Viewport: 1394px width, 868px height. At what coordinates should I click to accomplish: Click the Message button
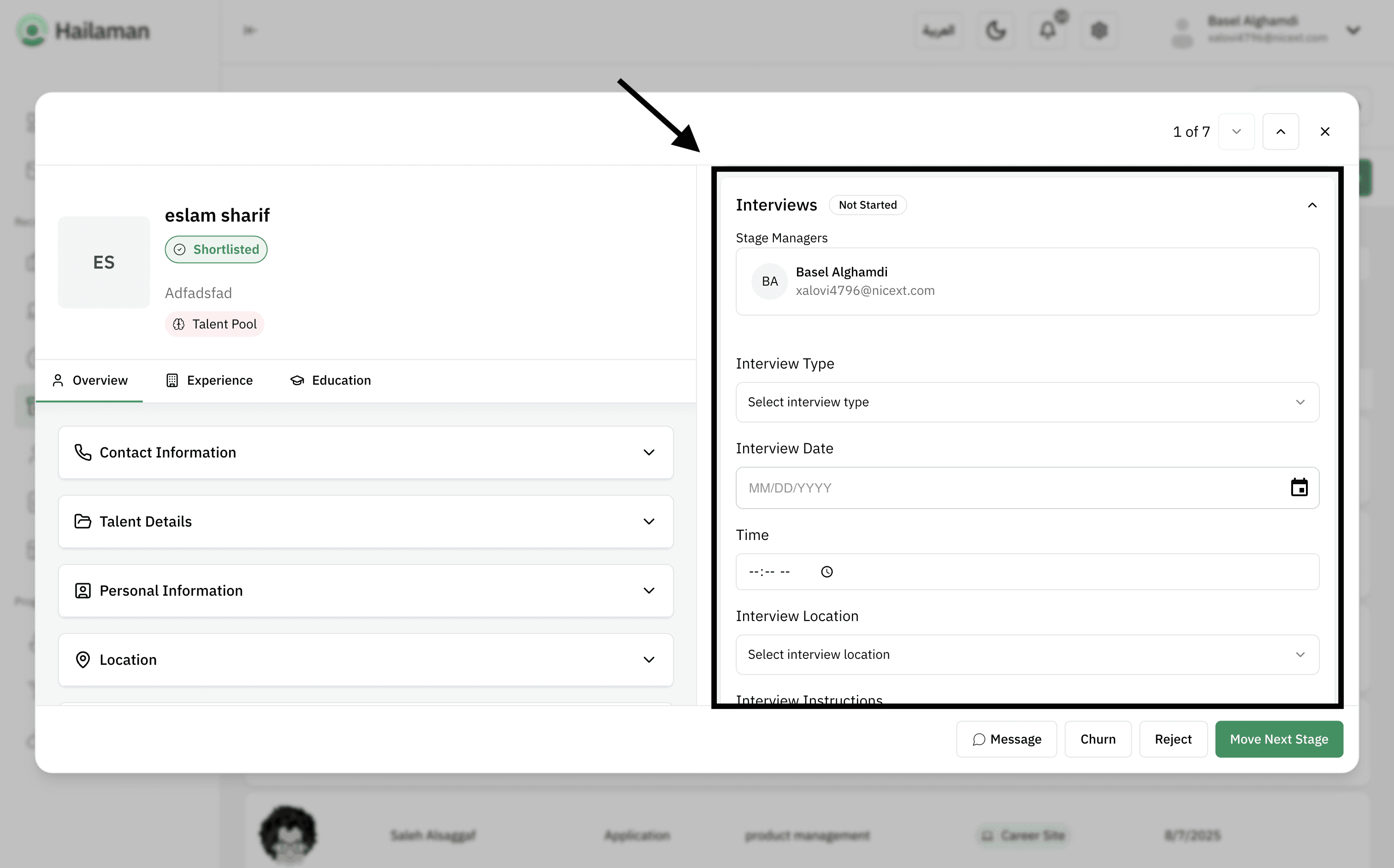point(1006,739)
